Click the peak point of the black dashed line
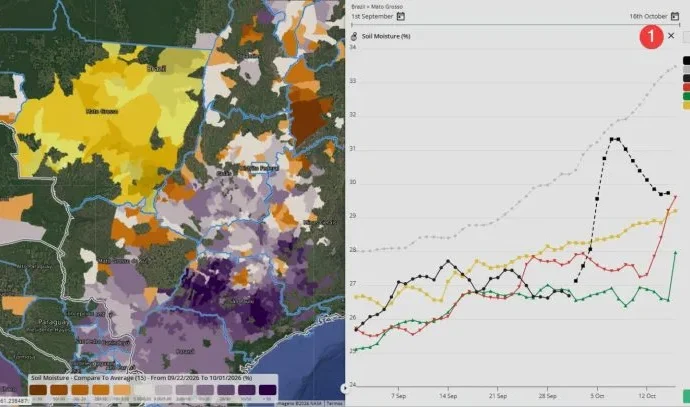 click(x=612, y=139)
